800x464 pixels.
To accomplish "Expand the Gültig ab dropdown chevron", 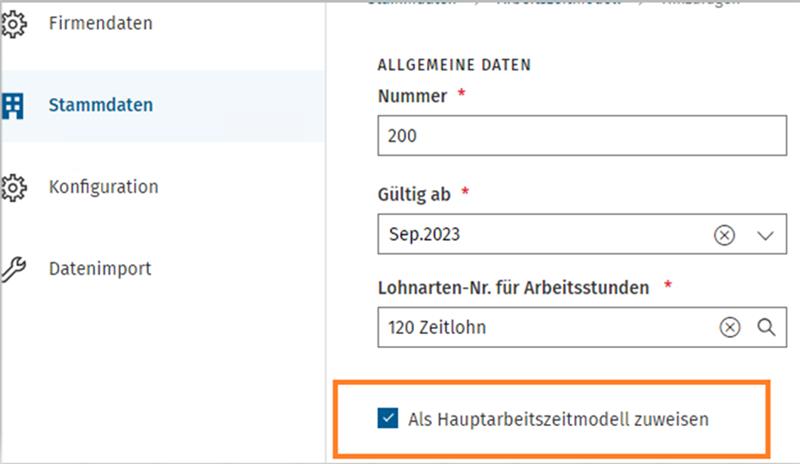I will pyautogui.click(x=765, y=235).
